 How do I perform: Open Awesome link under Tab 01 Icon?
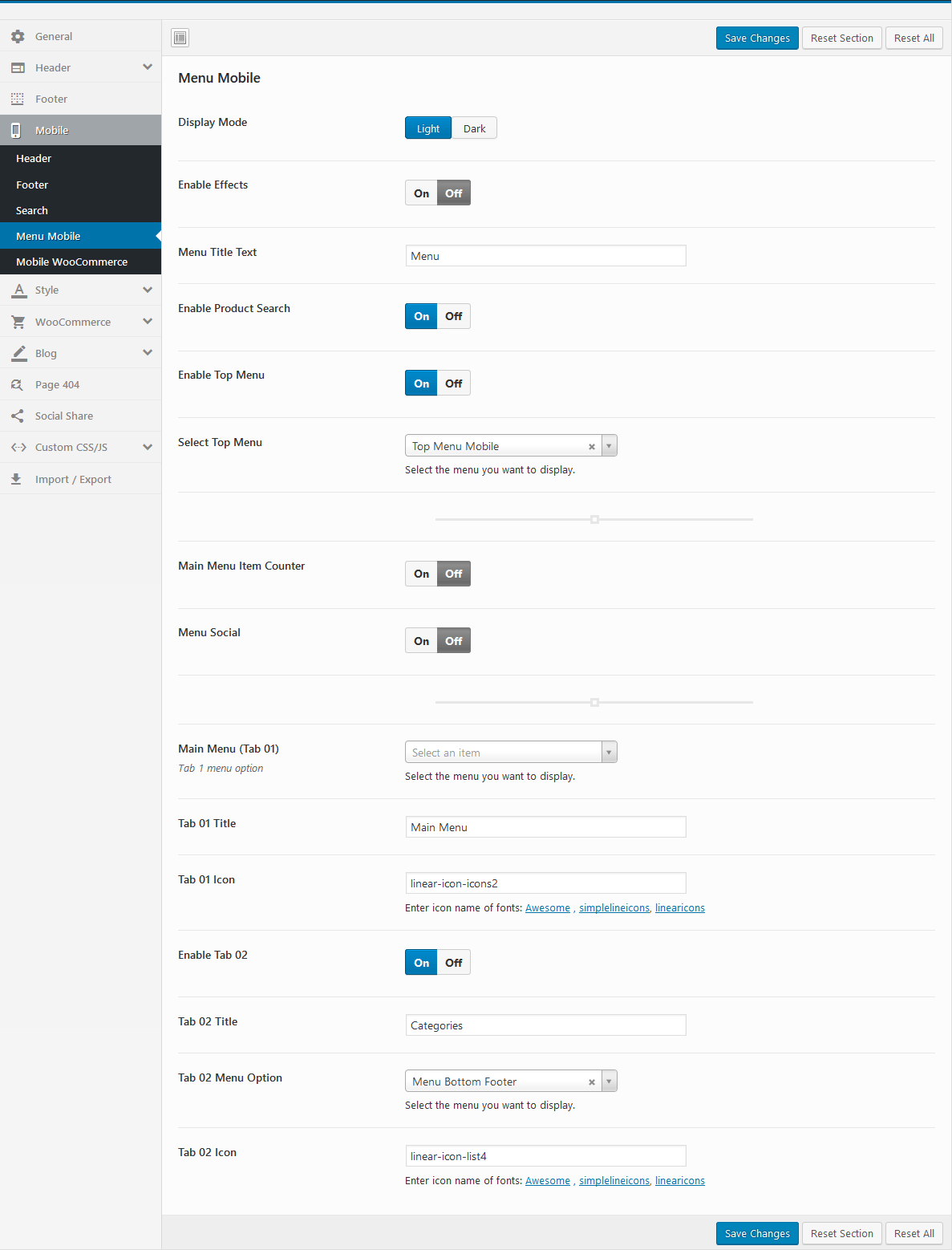click(x=548, y=908)
